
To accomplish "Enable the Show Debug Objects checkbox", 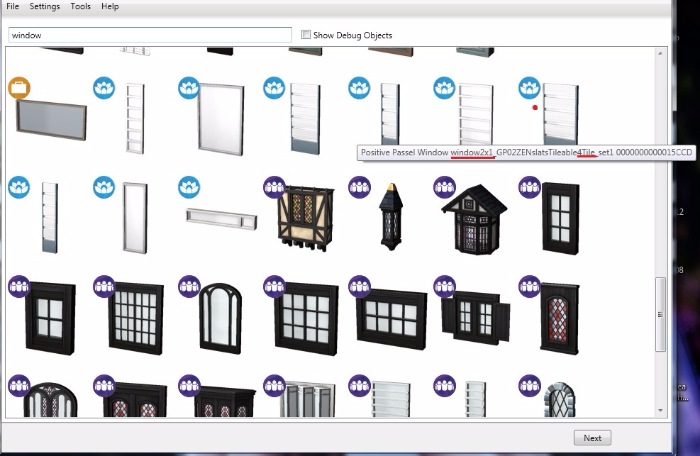I will pyautogui.click(x=306, y=34).
